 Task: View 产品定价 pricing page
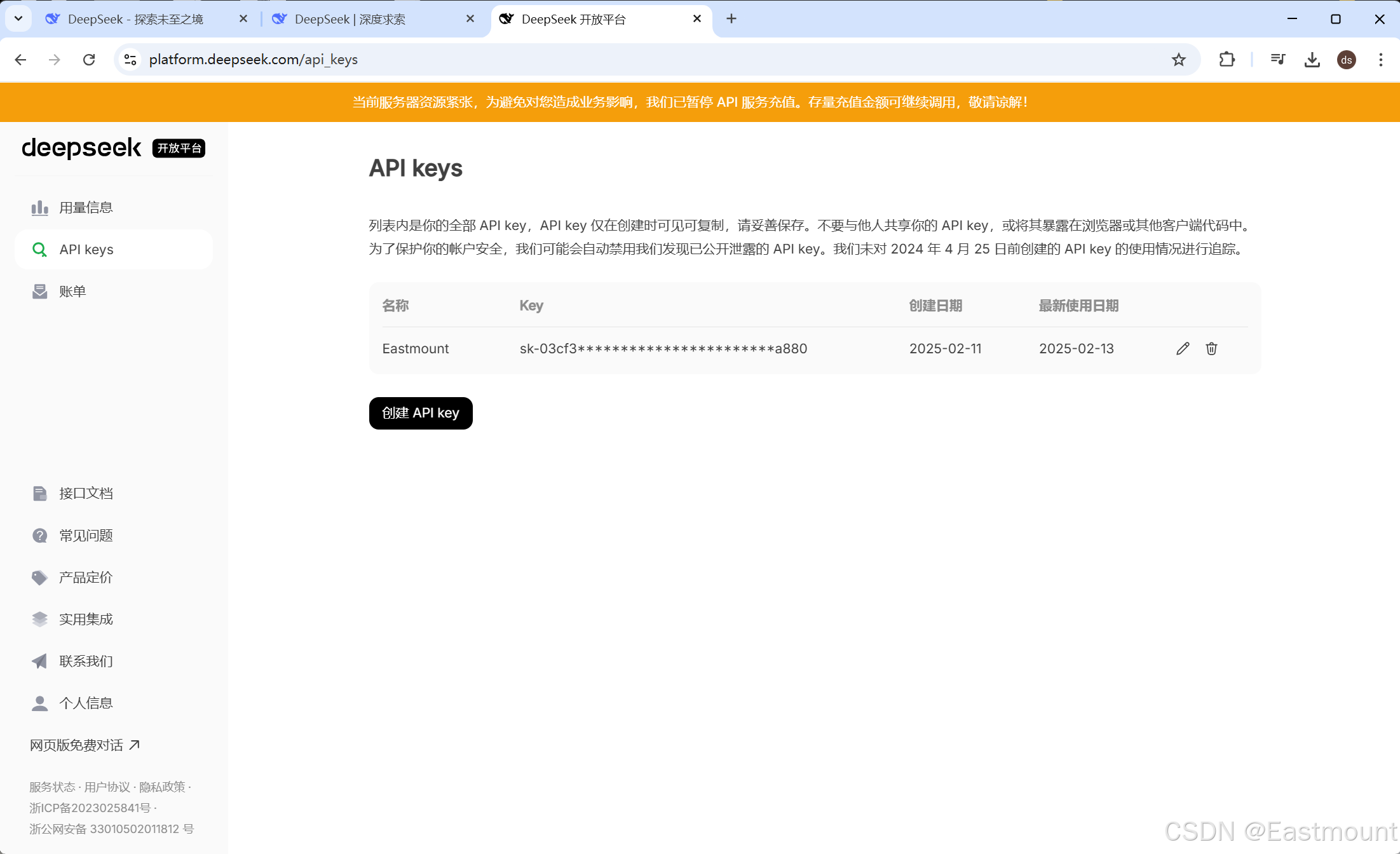click(86, 577)
